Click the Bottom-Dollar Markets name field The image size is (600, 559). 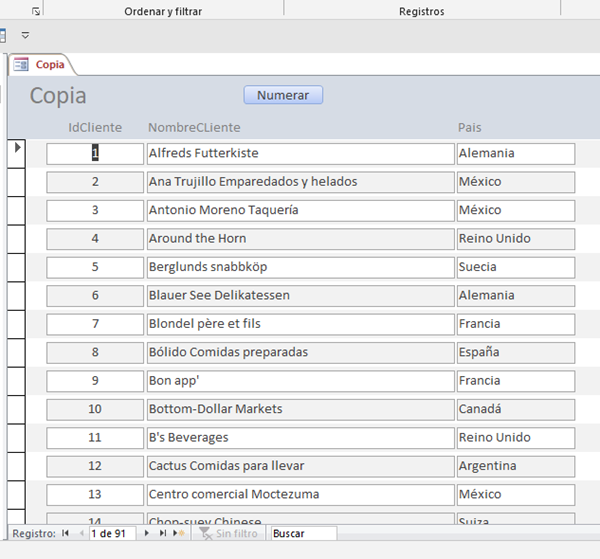[299, 409]
